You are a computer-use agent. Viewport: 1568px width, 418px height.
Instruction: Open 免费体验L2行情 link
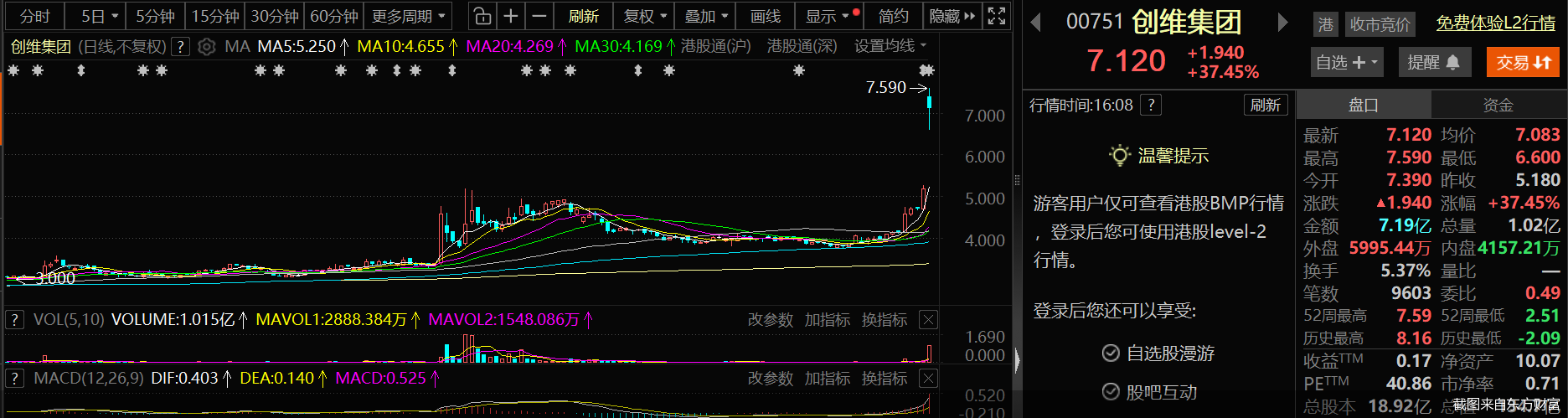[x=1495, y=23]
